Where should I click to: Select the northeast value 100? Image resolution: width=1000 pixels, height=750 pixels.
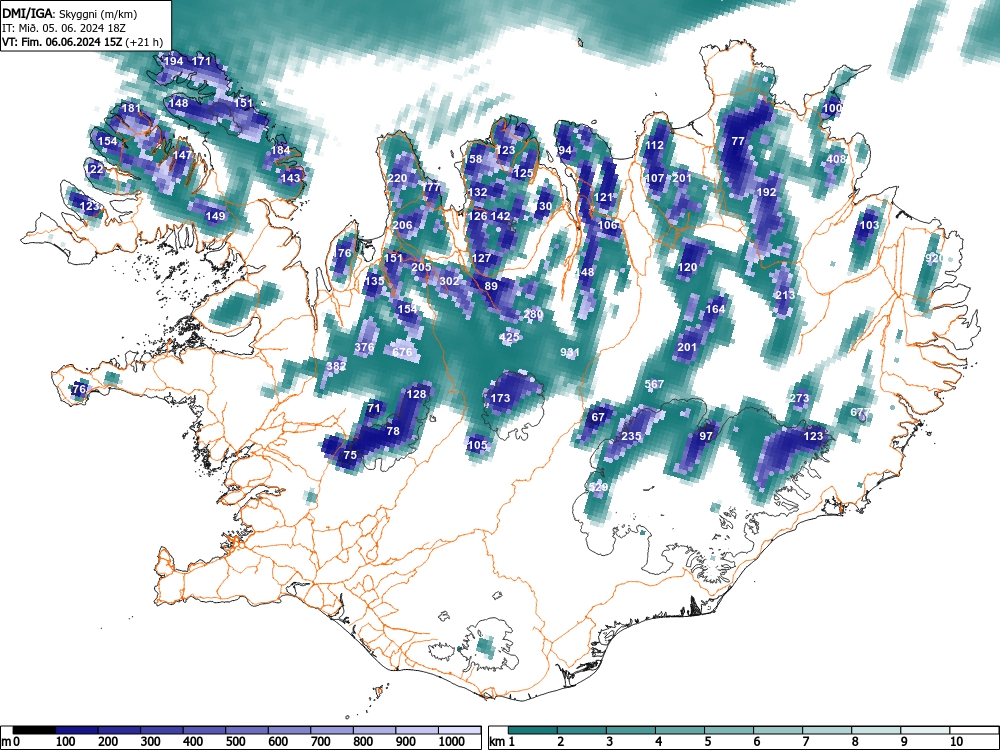832,108
